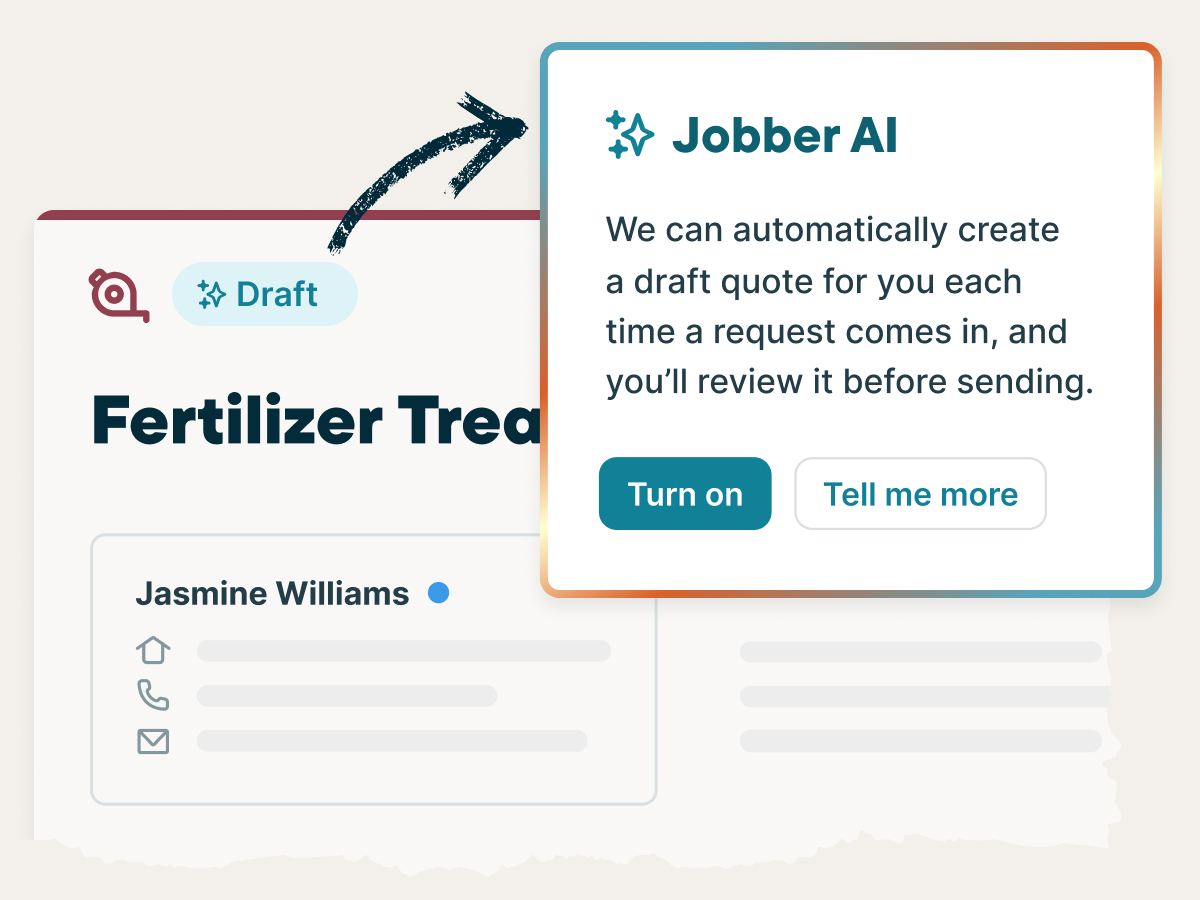
Task: Click the phone icon in client card
Action: coord(153,695)
